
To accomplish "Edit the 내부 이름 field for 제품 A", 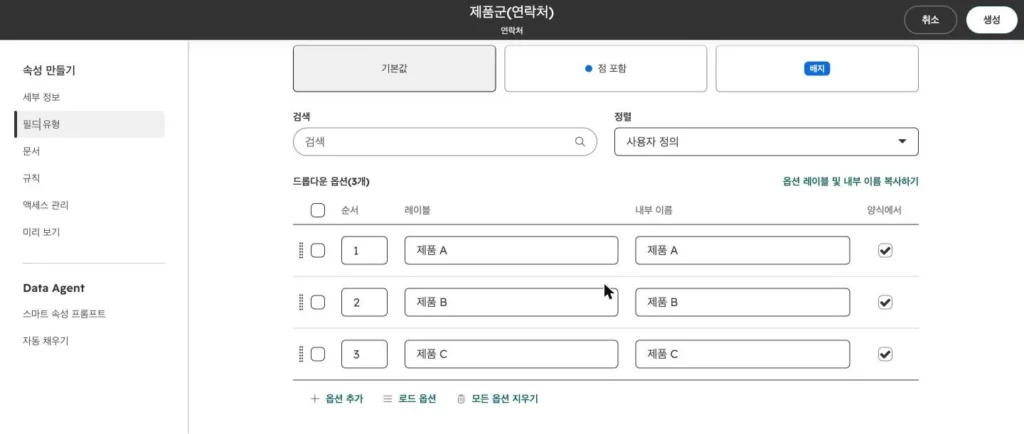I will pyautogui.click(x=743, y=251).
